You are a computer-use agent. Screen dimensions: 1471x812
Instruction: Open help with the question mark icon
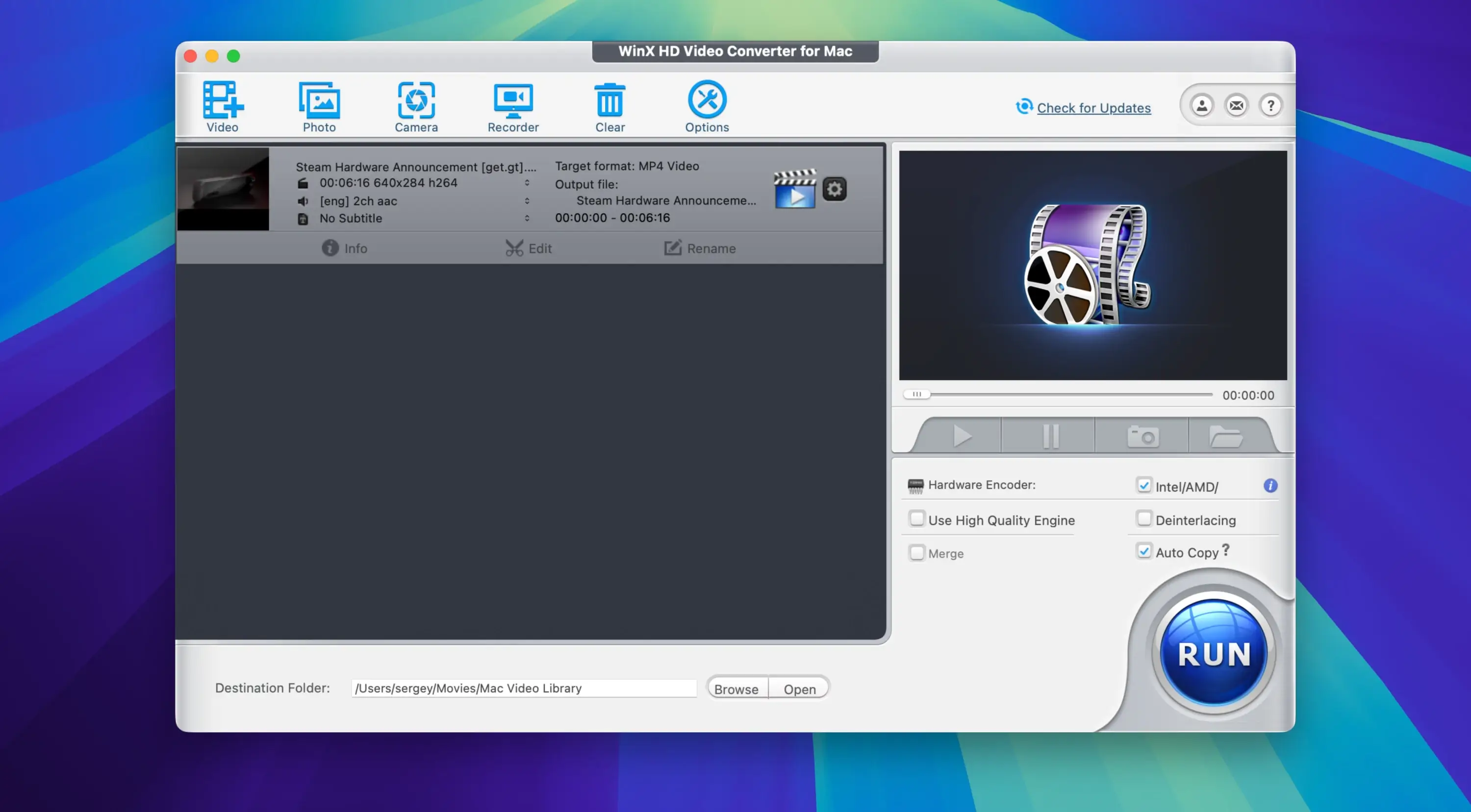pos(1270,105)
